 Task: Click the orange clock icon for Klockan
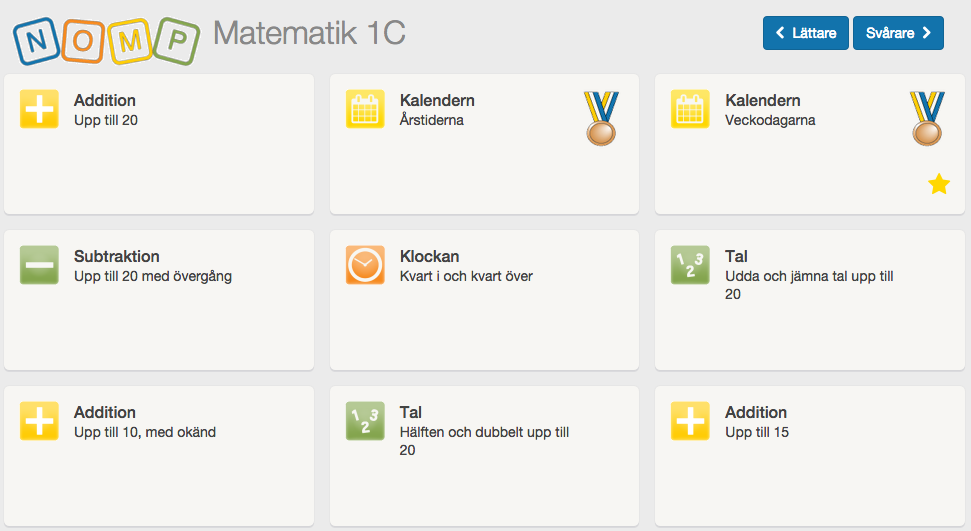click(365, 265)
